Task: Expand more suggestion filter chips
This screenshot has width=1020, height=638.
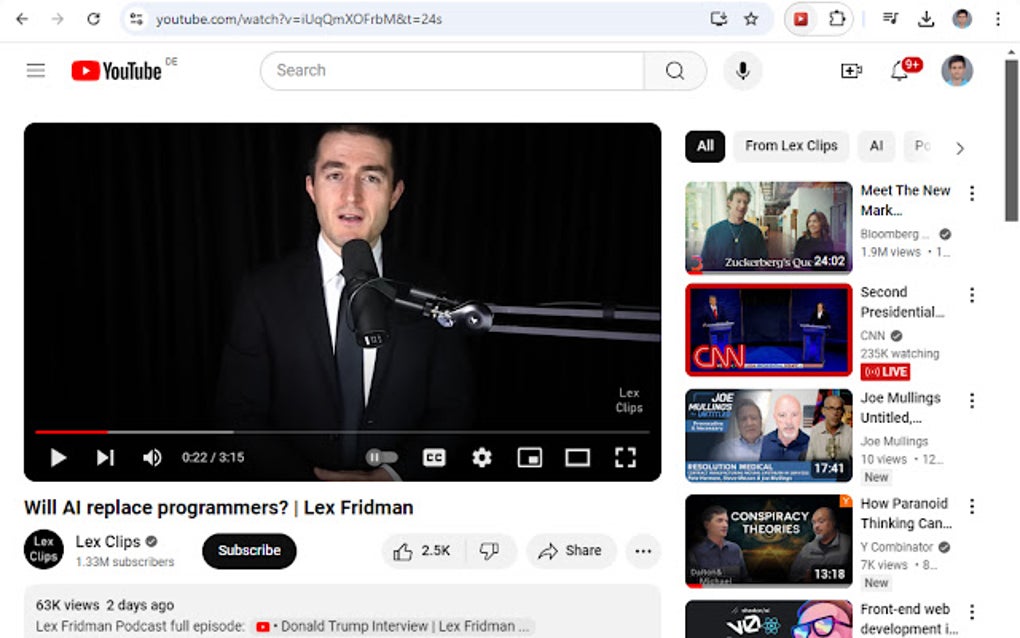Action: pyautogui.click(x=959, y=146)
